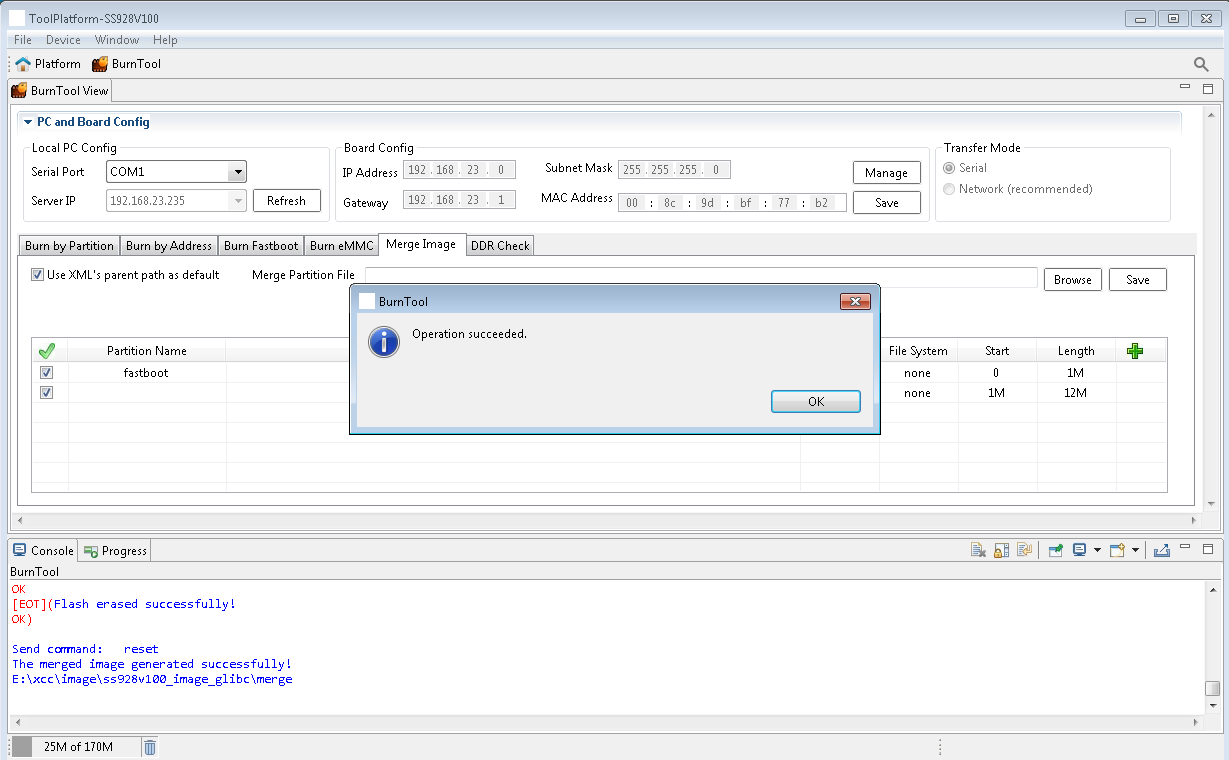The image size is (1229, 760).
Task: Click the garbage collector trash icon
Action: 149,747
